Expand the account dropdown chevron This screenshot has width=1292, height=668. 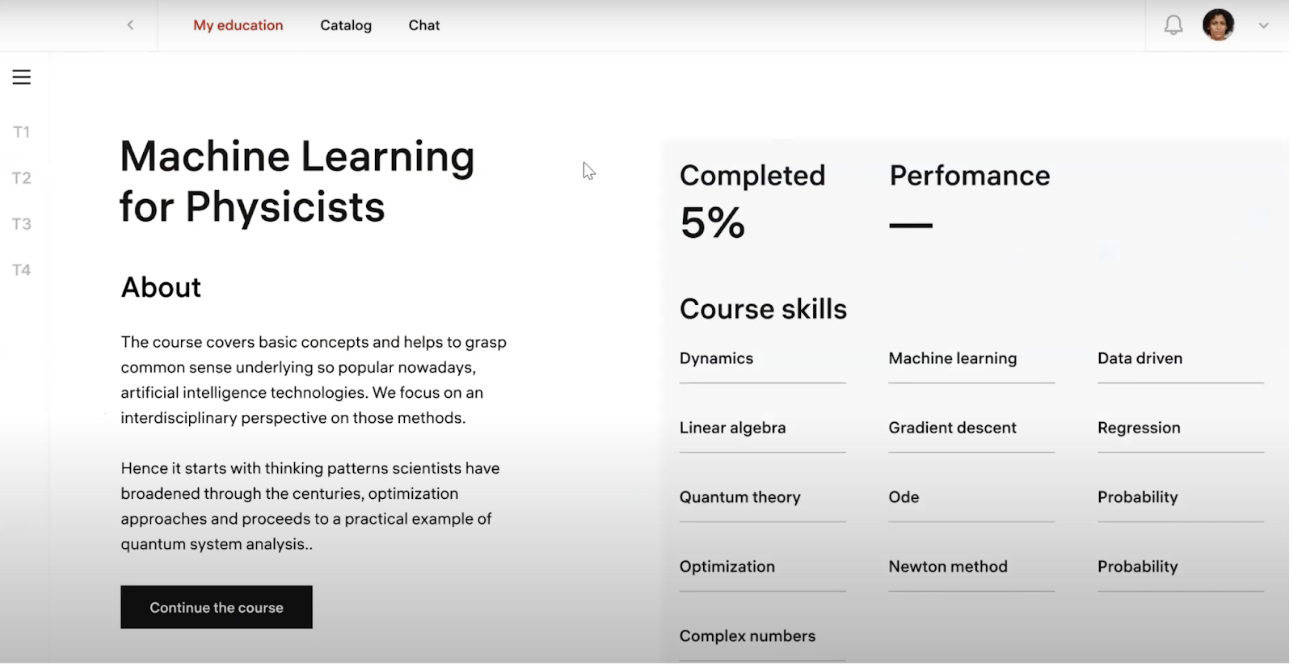1263,26
